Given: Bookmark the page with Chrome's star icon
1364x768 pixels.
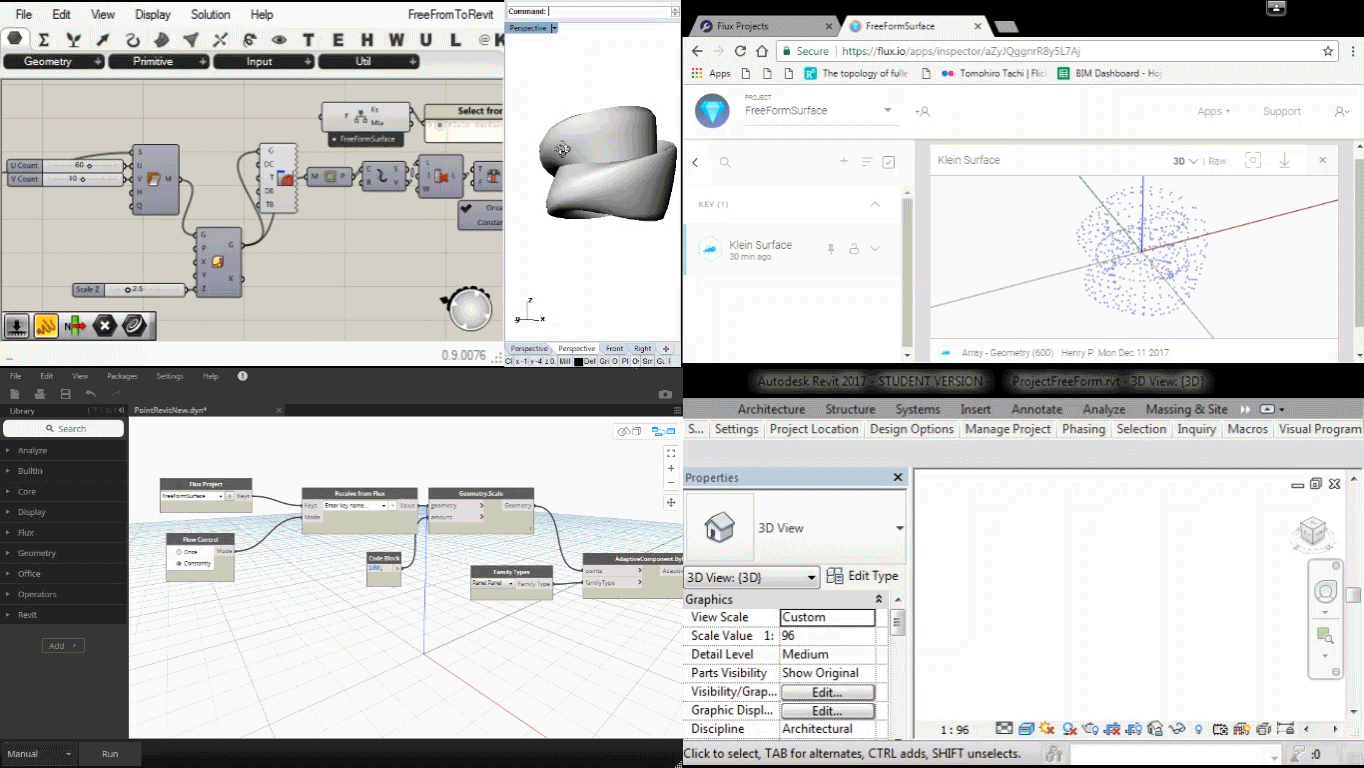Looking at the screenshot, I should (1328, 51).
